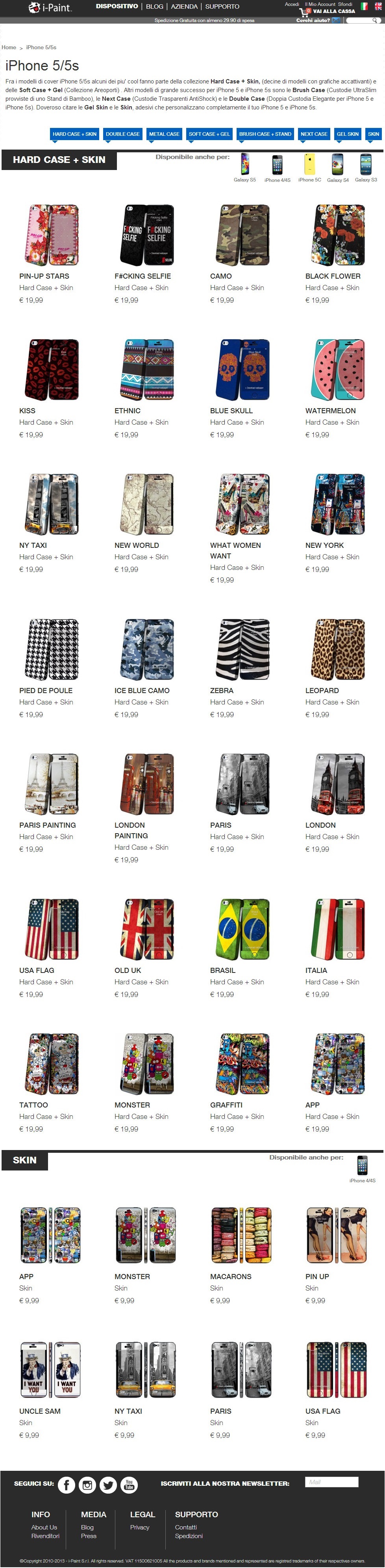Click the newsletter Mail input field
The image size is (385, 1568).
331,1481
